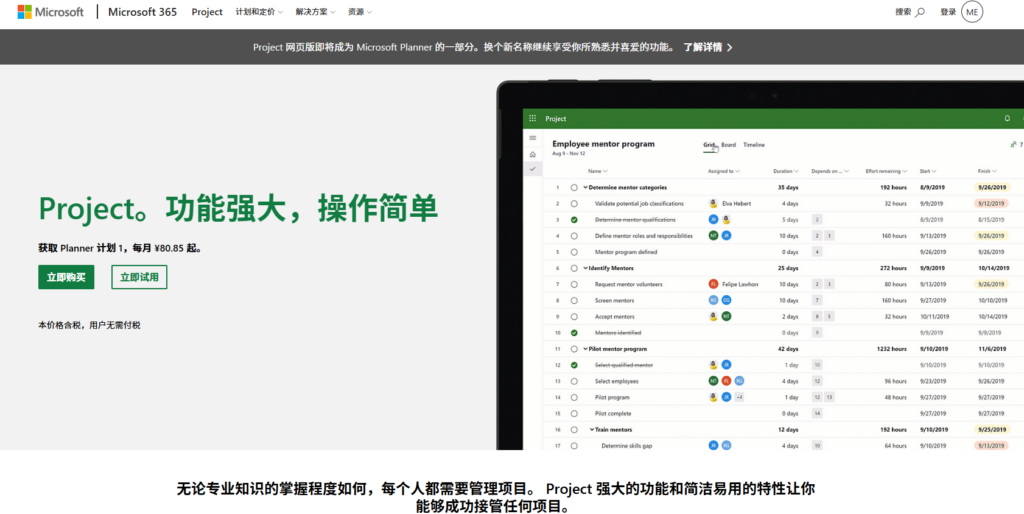Click the ME account avatar
The width and height of the screenshot is (1024, 514).
click(972, 12)
